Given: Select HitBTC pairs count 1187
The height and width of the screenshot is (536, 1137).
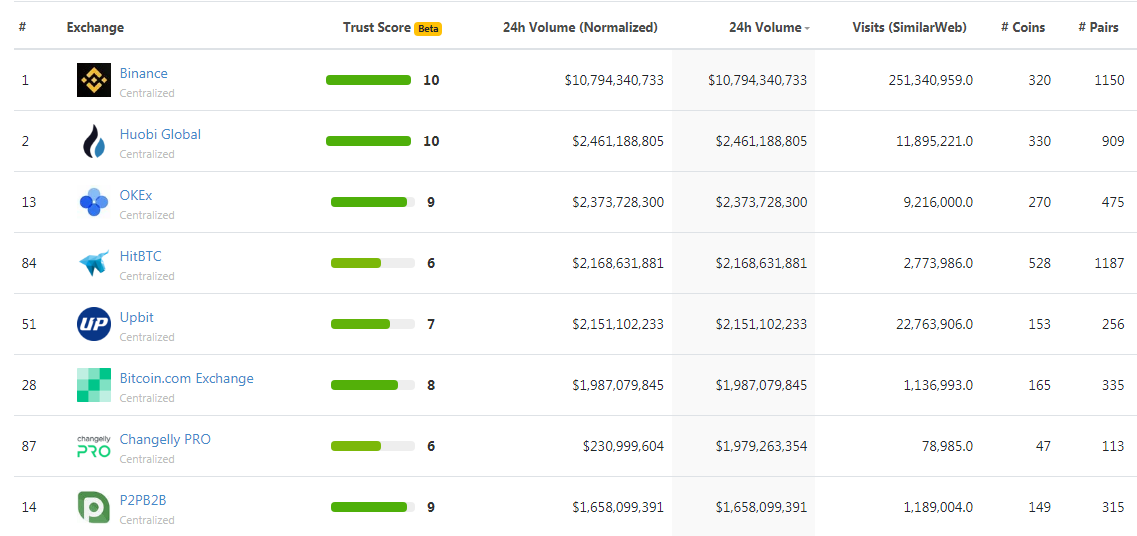Looking at the screenshot, I should pyautogui.click(x=1109, y=263).
